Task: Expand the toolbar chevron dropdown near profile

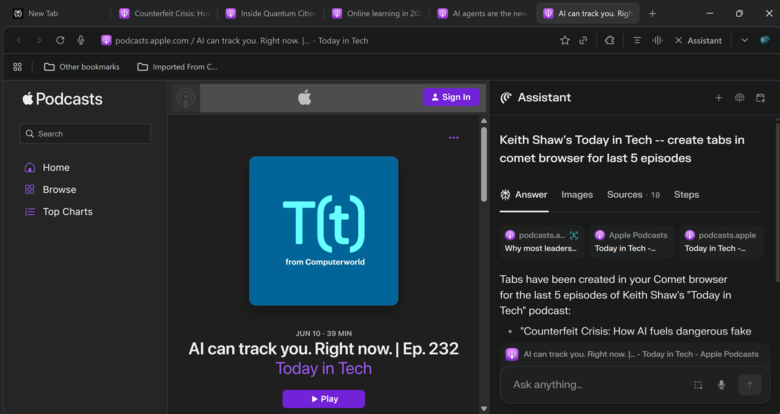Action: click(x=744, y=40)
